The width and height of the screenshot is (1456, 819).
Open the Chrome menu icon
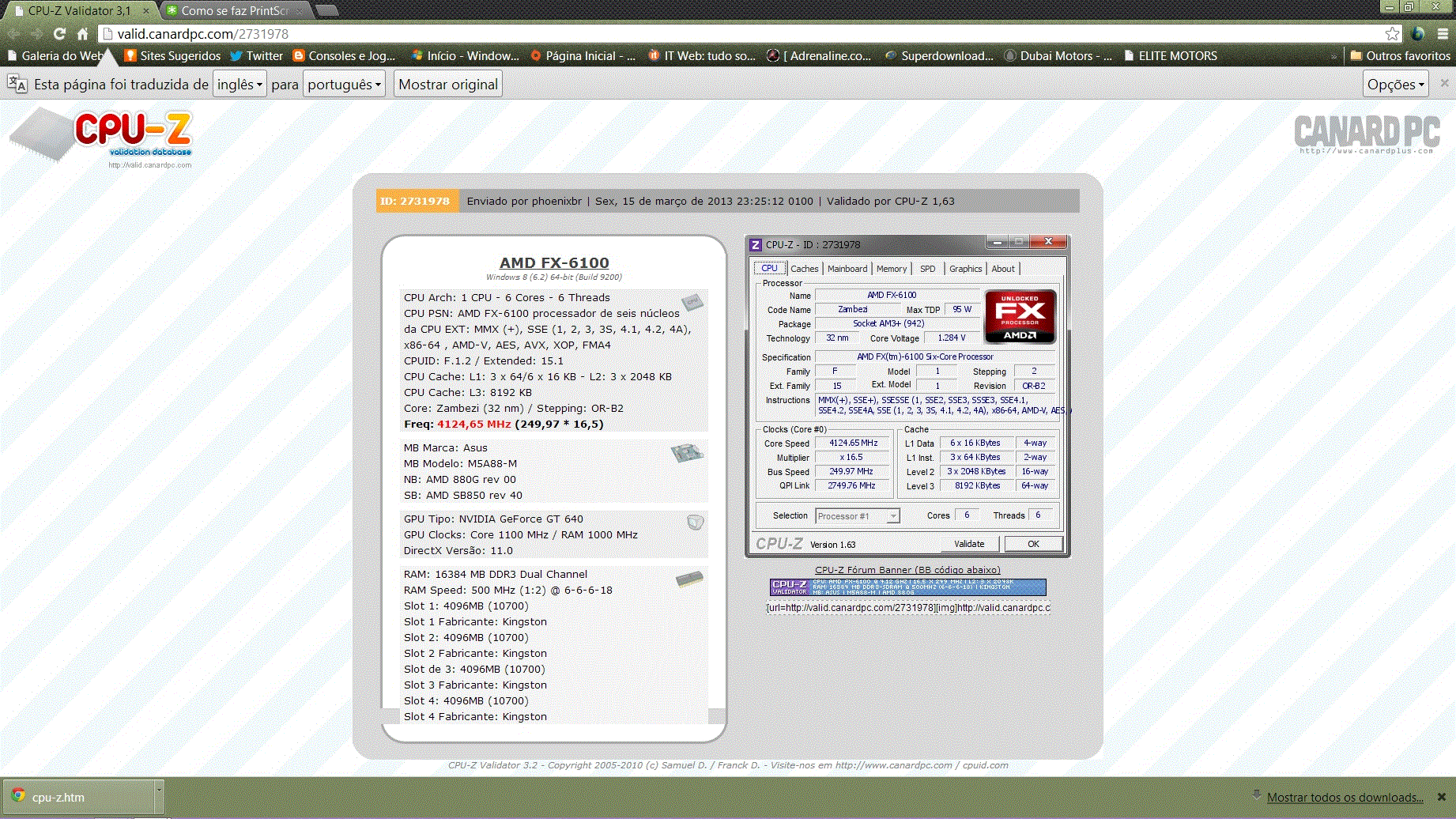(1443, 33)
